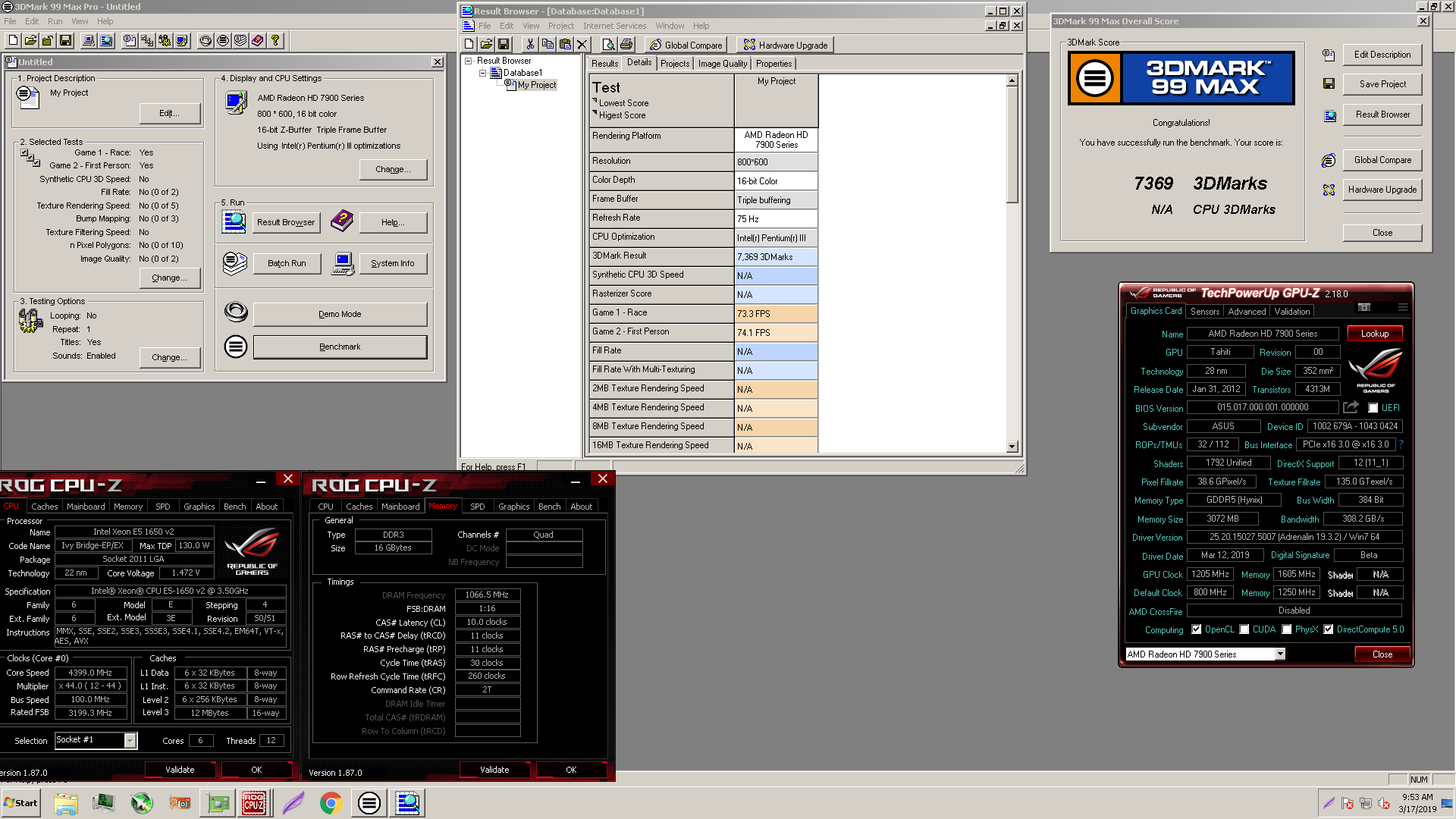Toggle UEFI checkbox in GPU-Z
Screen dimensions: 1456x819
coord(1373,408)
